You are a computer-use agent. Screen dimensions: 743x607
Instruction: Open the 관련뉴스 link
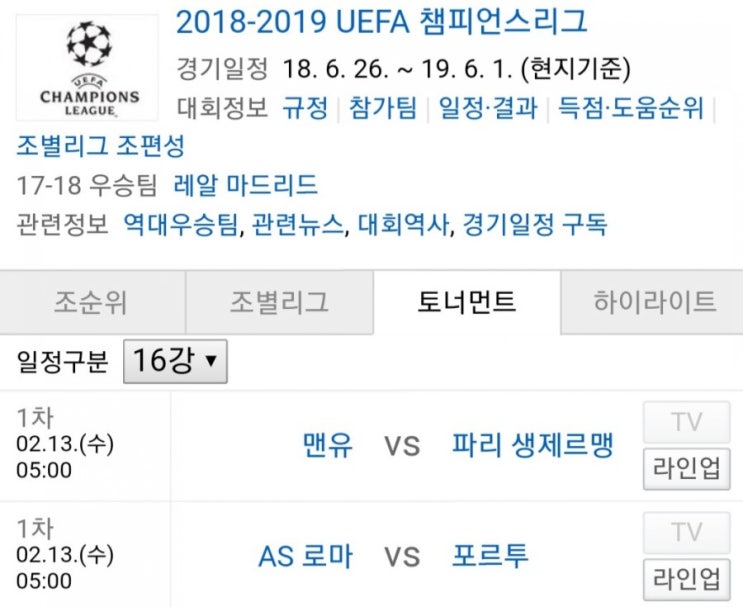(297, 224)
